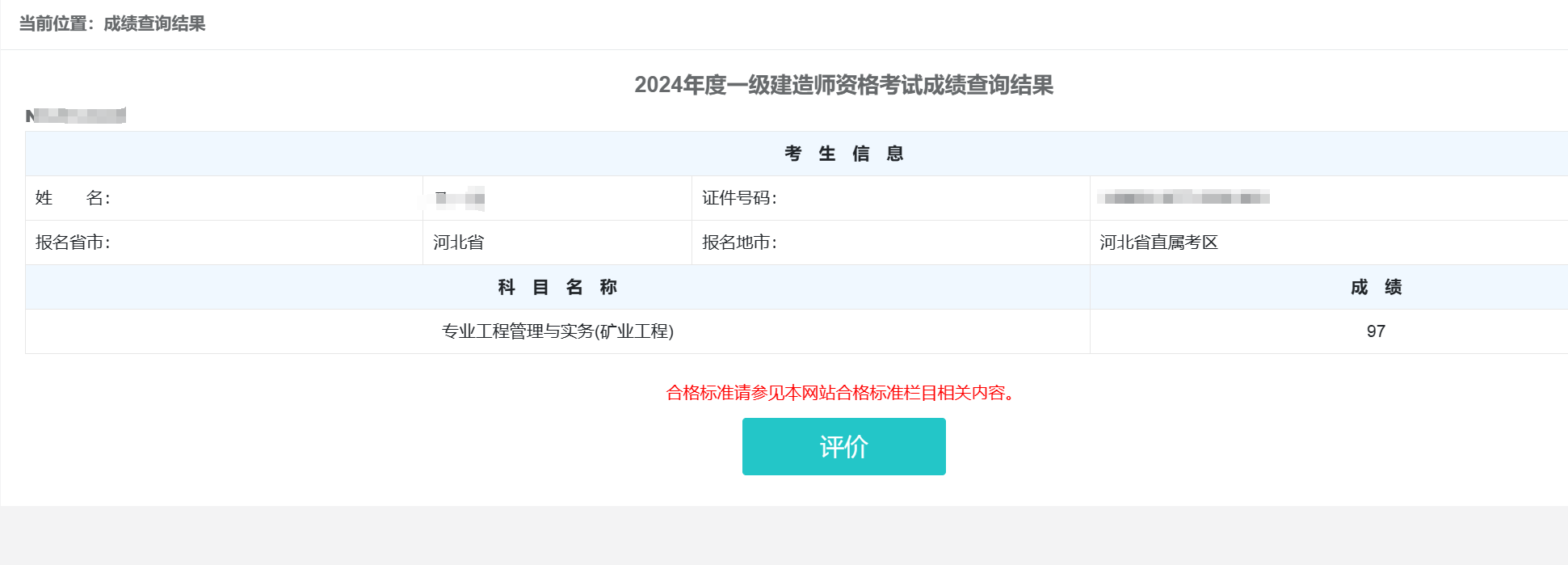Click the 河北省 province value
This screenshot has width=1568, height=565.
(x=458, y=242)
